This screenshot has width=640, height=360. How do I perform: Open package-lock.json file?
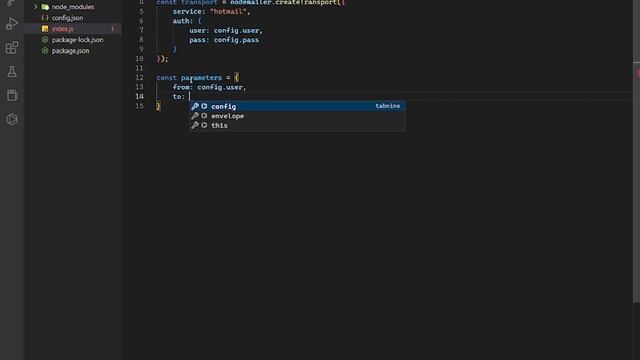click(x=78, y=40)
